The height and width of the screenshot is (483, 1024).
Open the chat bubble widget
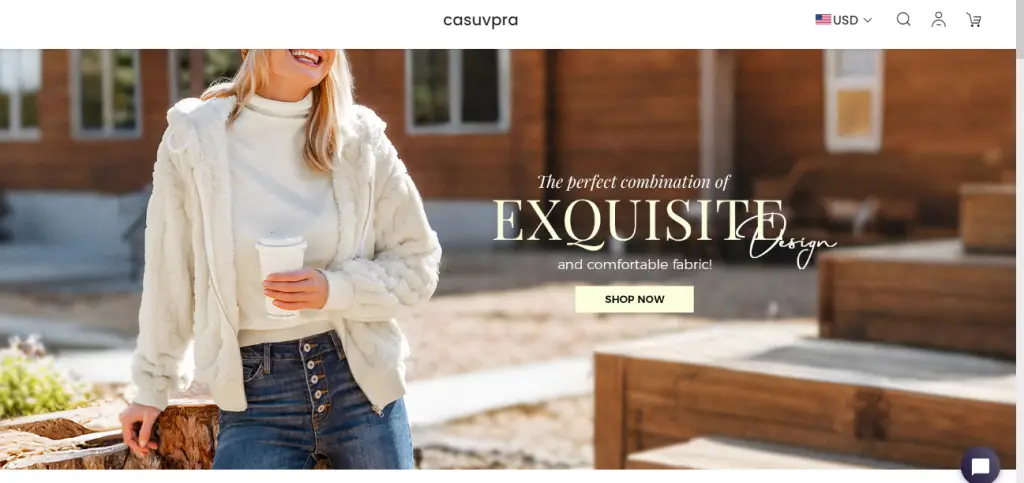click(x=980, y=466)
